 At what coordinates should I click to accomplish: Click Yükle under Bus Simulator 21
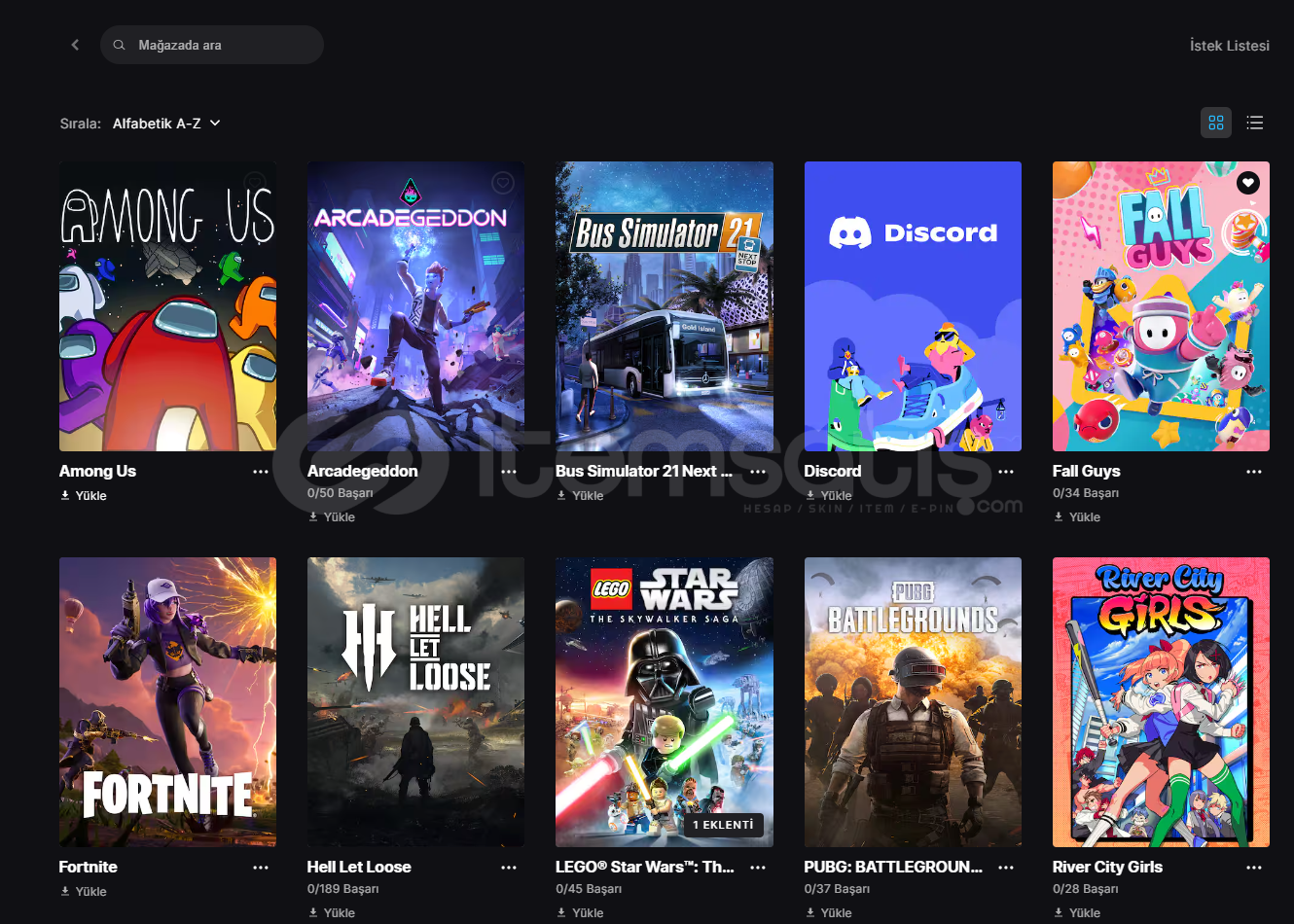point(580,496)
